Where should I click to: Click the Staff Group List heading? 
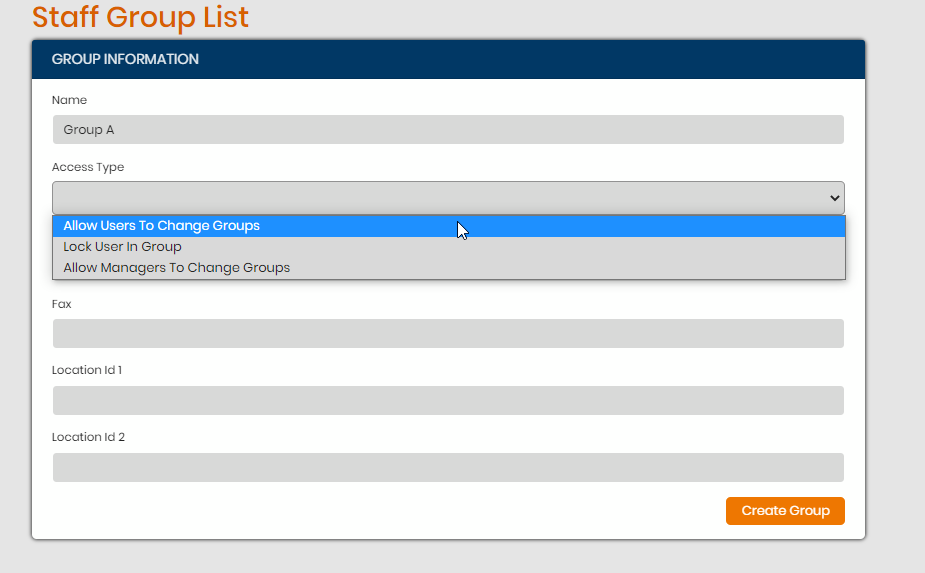(x=140, y=17)
